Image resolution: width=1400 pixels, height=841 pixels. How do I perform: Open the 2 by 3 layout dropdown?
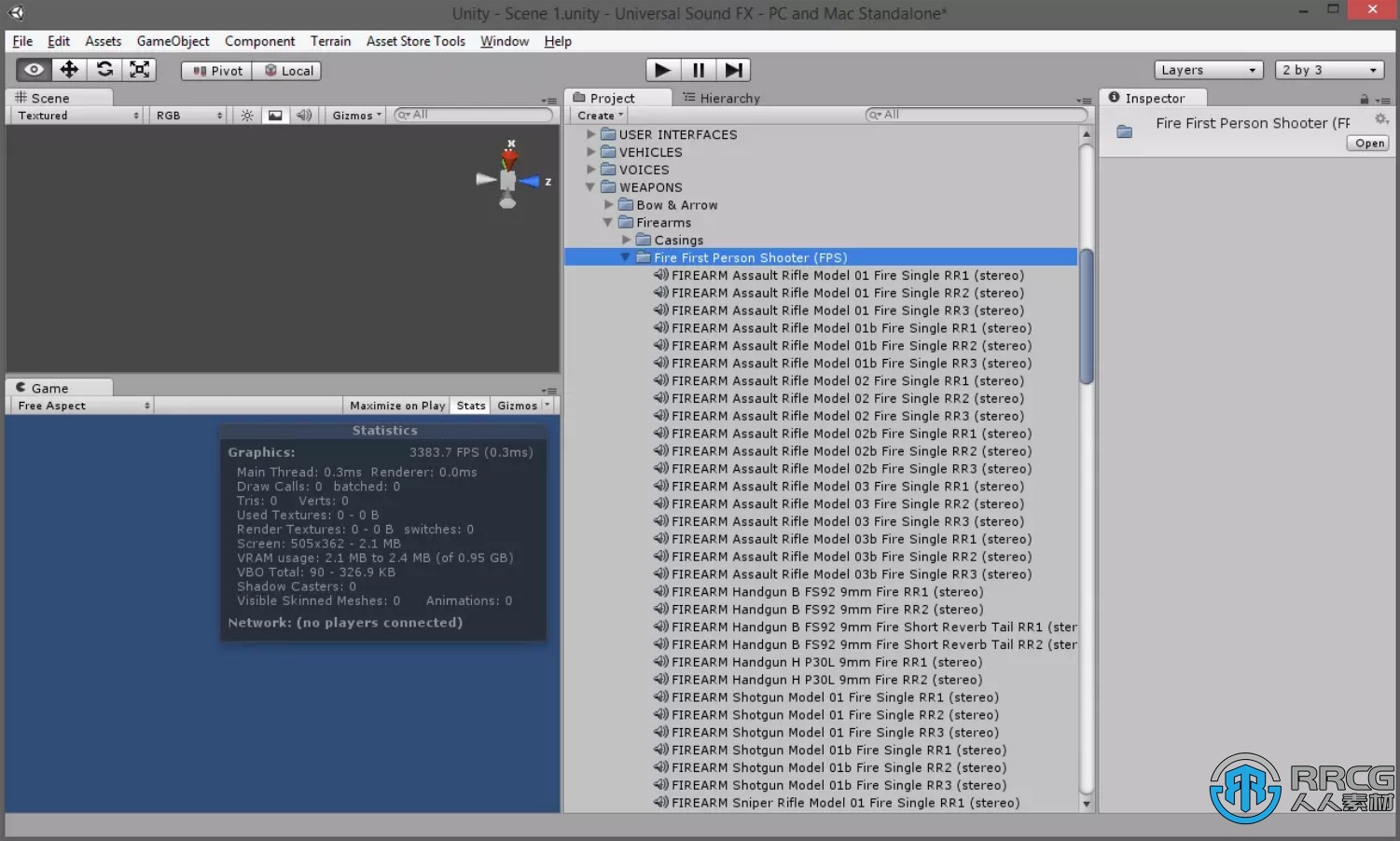click(x=1329, y=70)
